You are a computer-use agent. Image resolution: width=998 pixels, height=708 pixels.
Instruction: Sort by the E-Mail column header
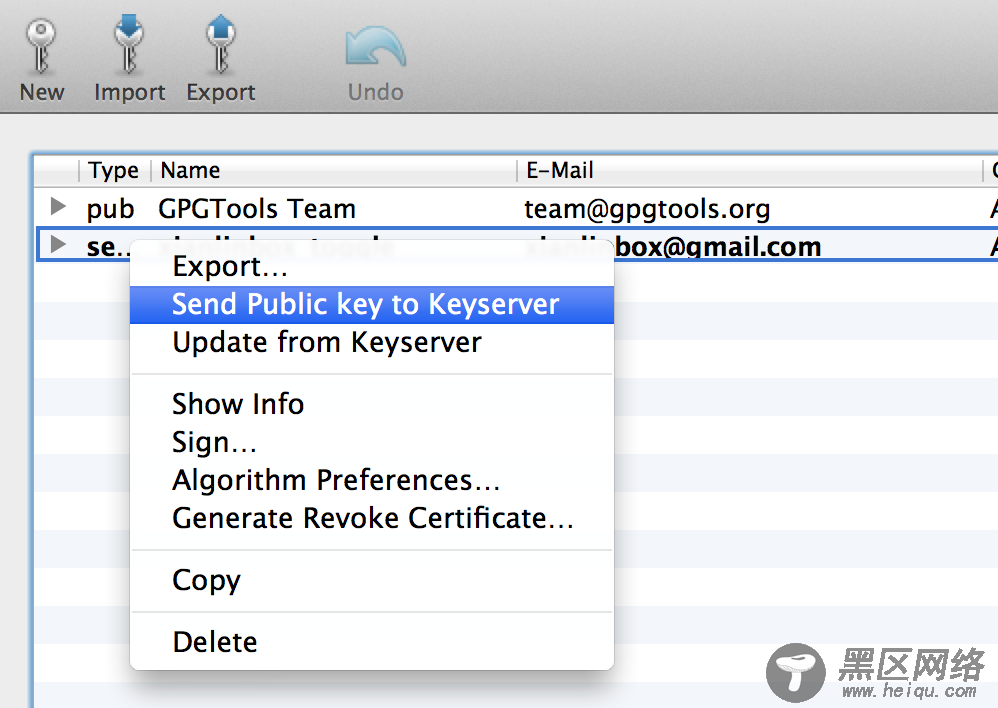(750, 171)
